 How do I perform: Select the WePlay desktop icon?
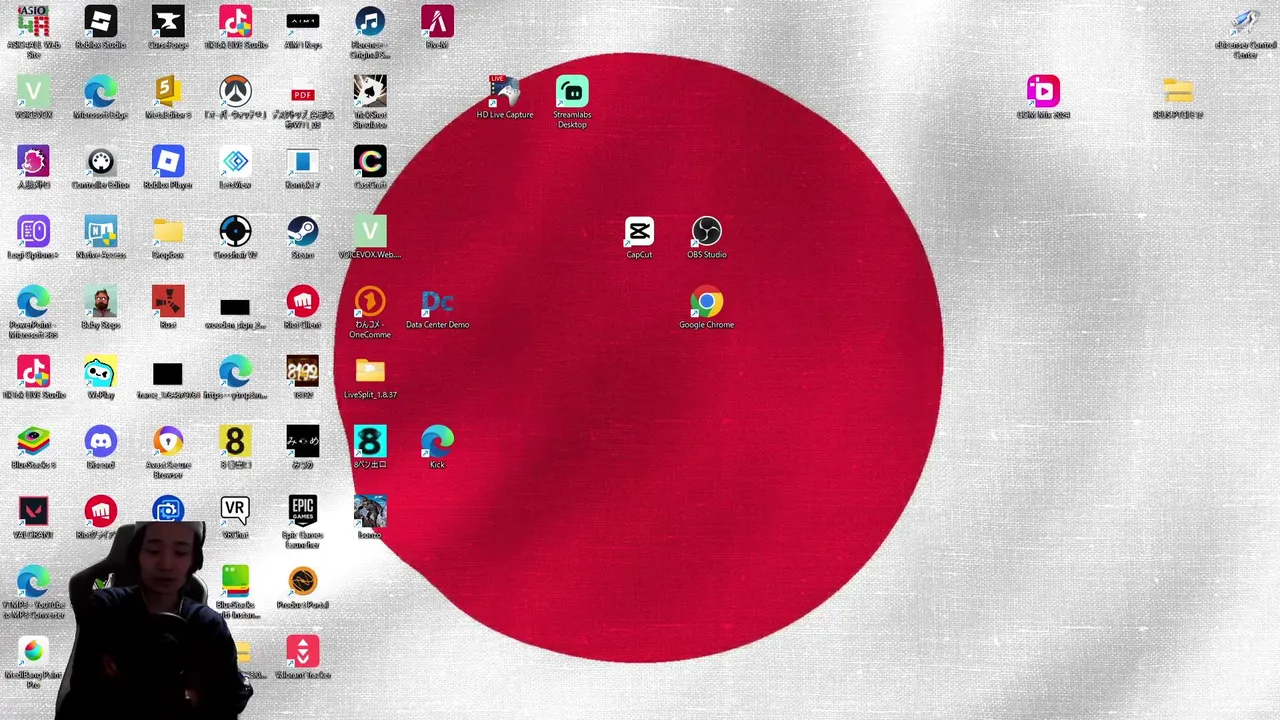coord(100,372)
